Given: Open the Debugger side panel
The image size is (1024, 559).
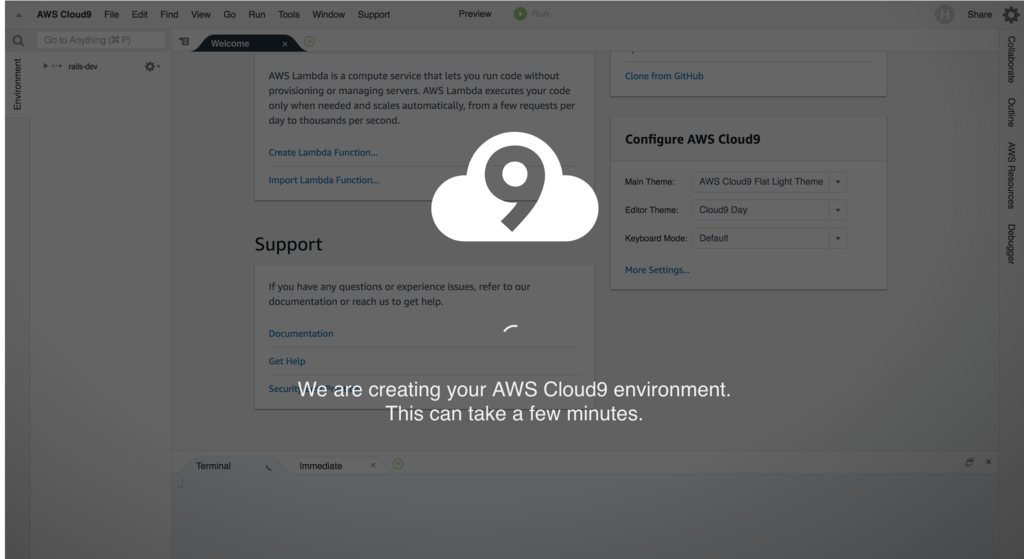Looking at the screenshot, I should [1011, 244].
